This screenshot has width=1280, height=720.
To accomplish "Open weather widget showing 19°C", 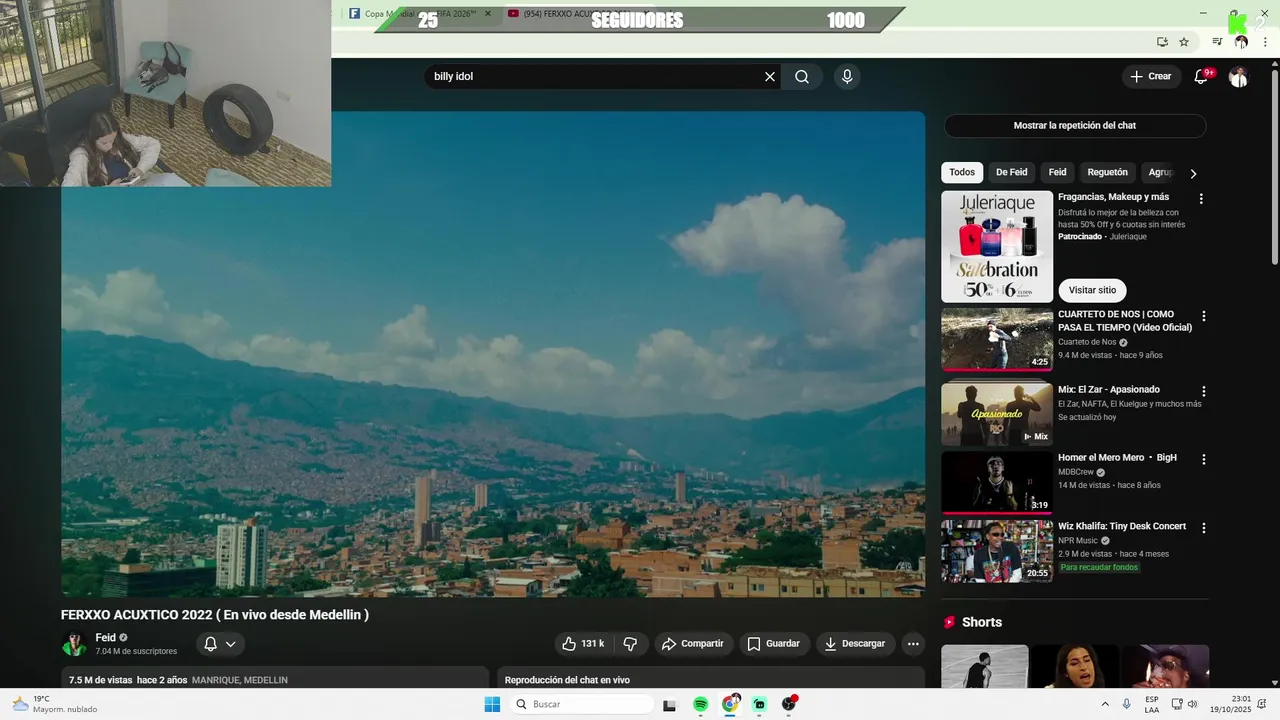I will click(x=56, y=704).
